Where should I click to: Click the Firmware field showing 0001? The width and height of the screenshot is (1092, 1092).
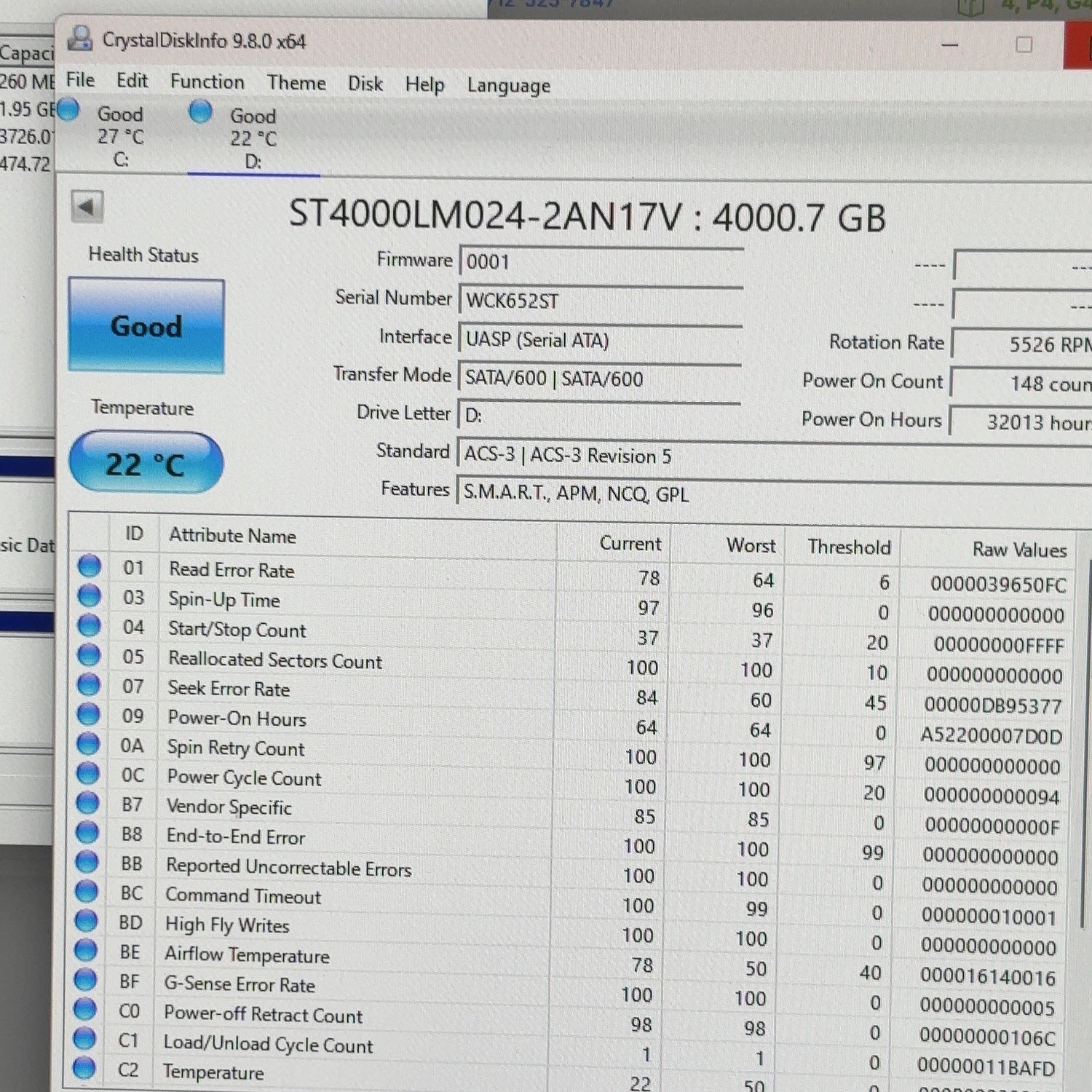click(x=601, y=262)
